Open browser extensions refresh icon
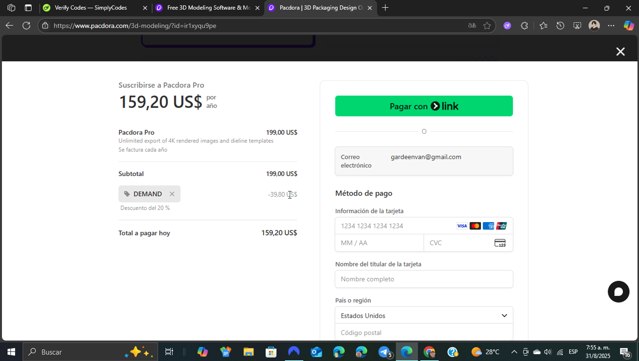The height and width of the screenshot is (361, 639). [524, 26]
